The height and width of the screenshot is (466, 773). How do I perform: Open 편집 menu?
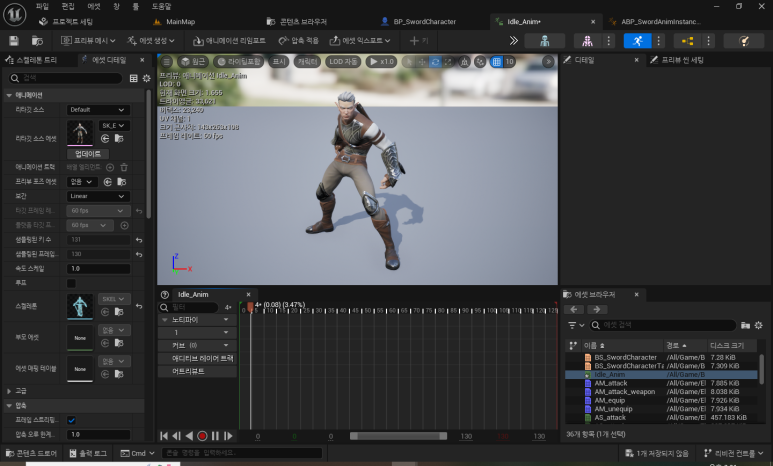pyautogui.click(x=68, y=6)
